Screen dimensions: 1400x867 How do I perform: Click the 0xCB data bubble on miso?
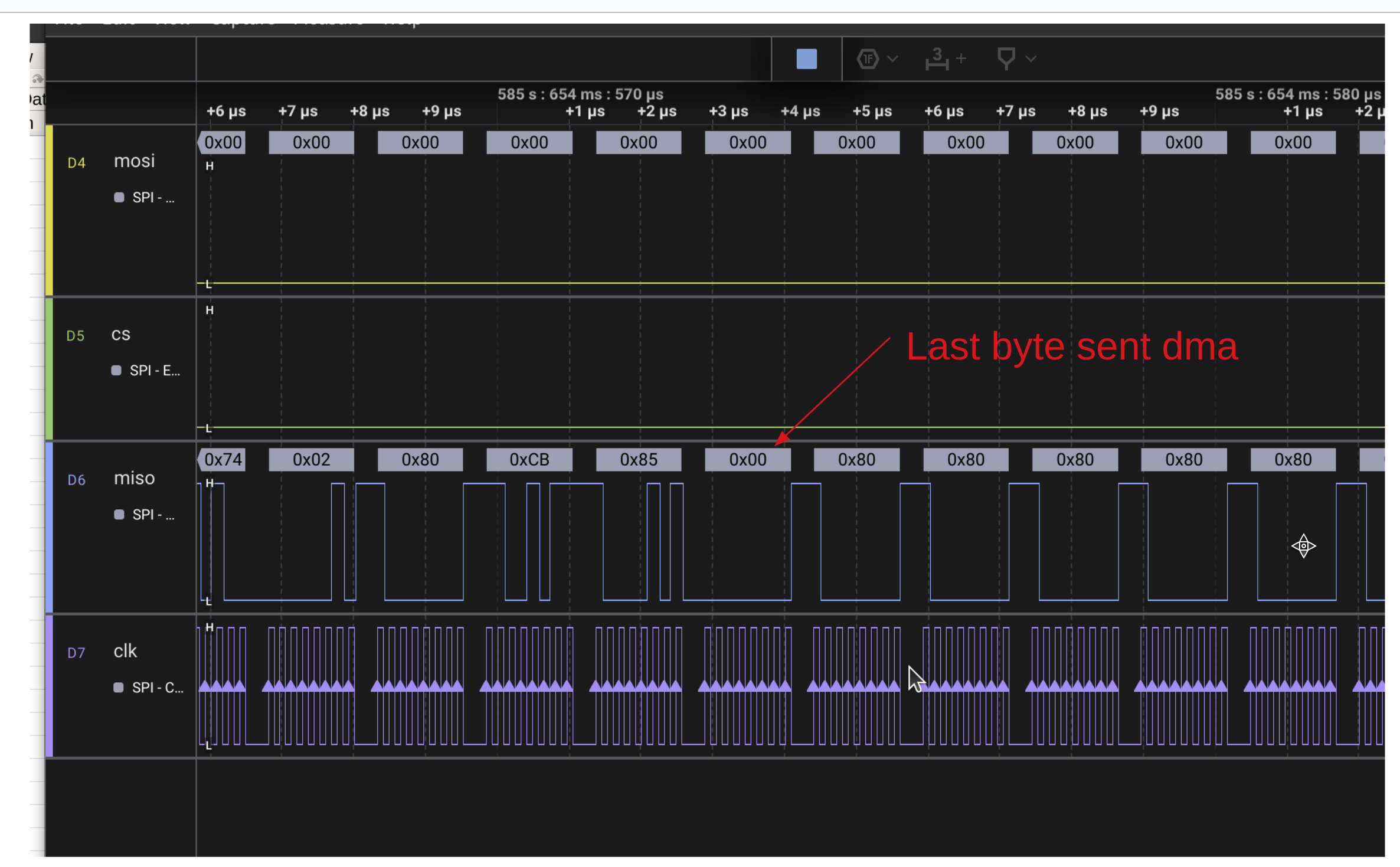click(x=529, y=459)
